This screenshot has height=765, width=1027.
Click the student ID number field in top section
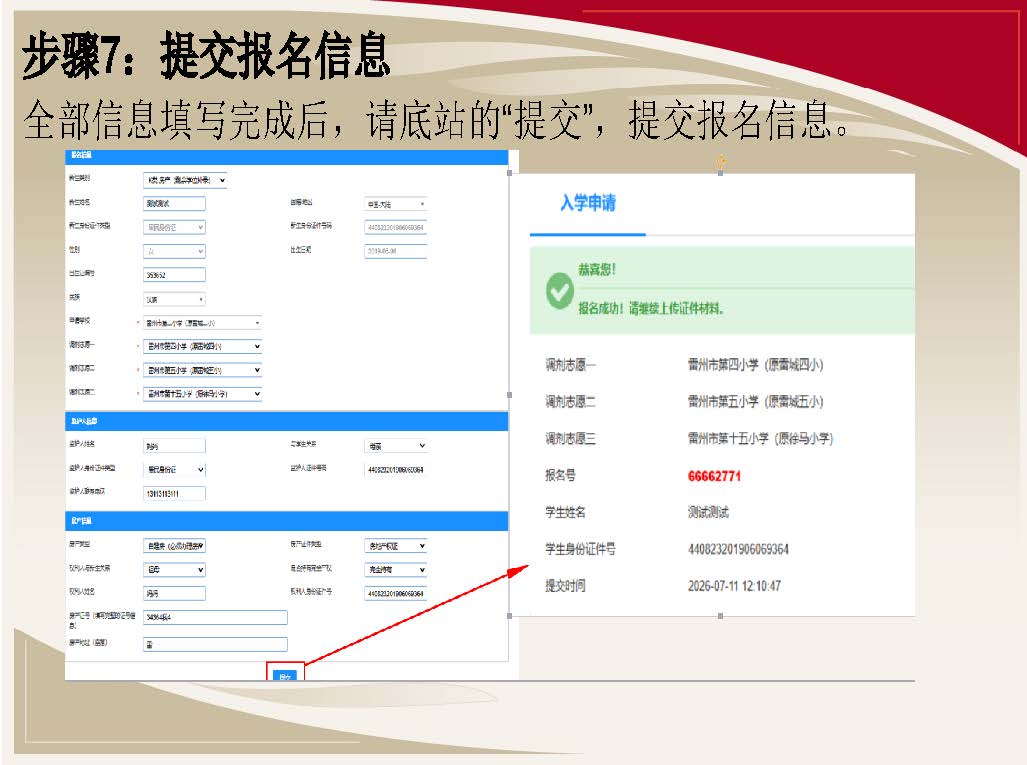coord(396,227)
